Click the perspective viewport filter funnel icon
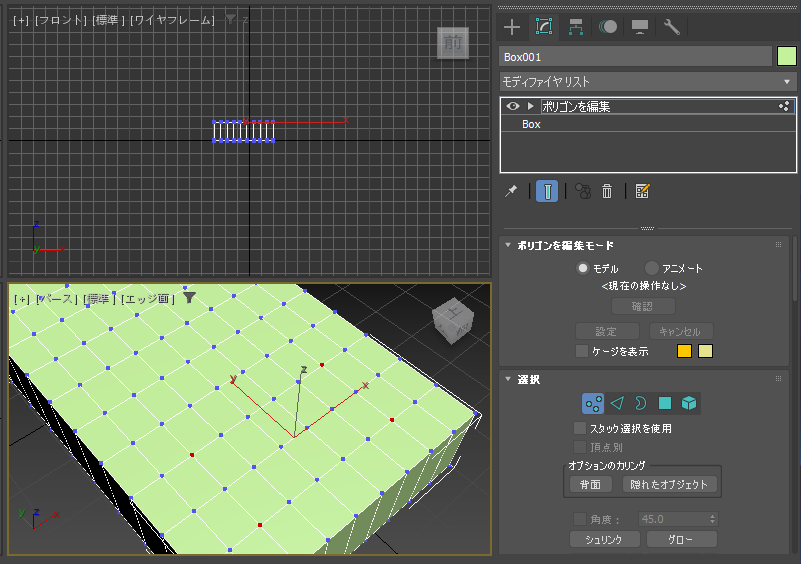The height and width of the screenshot is (564, 801). [x=190, y=298]
